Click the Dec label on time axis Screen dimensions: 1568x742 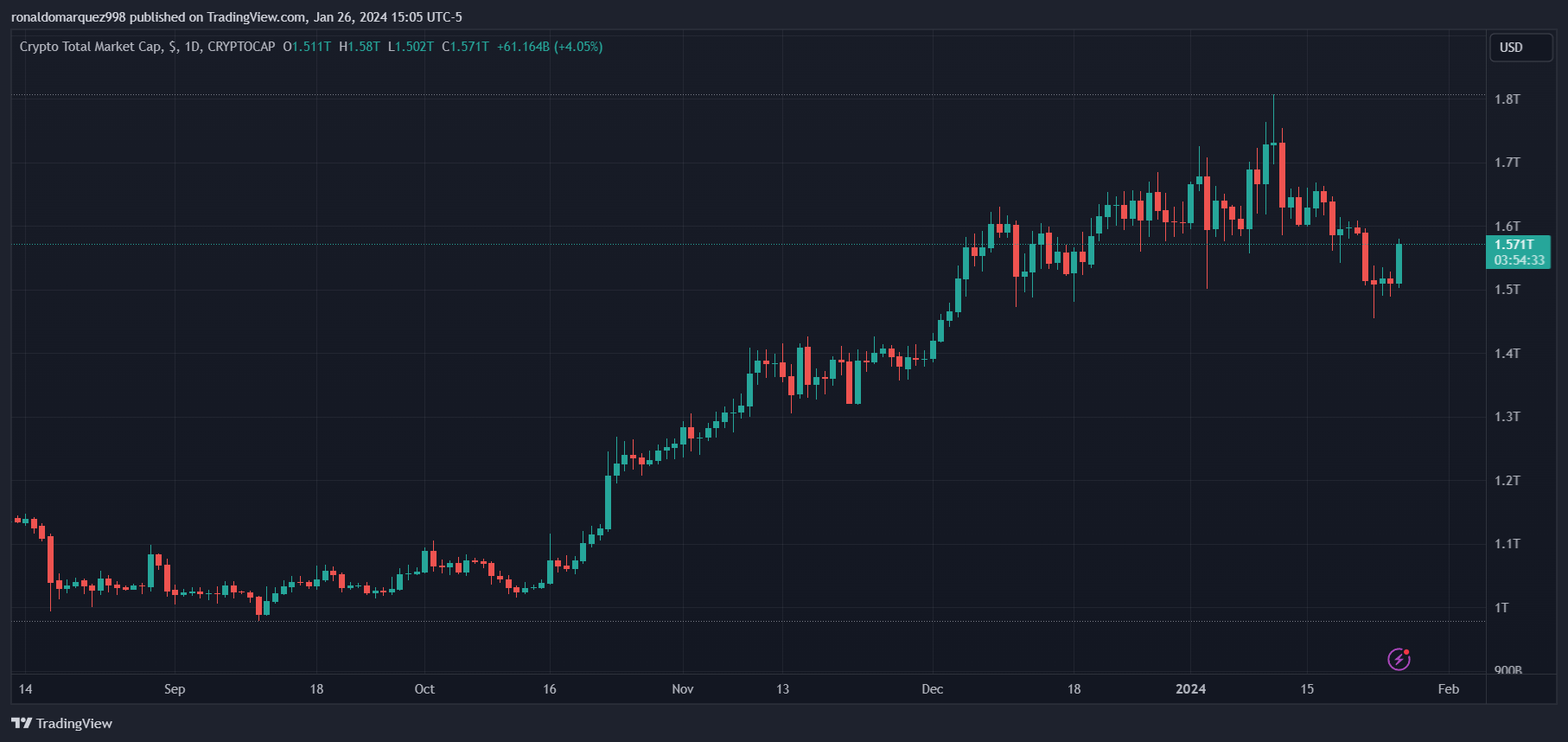click(932, 689)
